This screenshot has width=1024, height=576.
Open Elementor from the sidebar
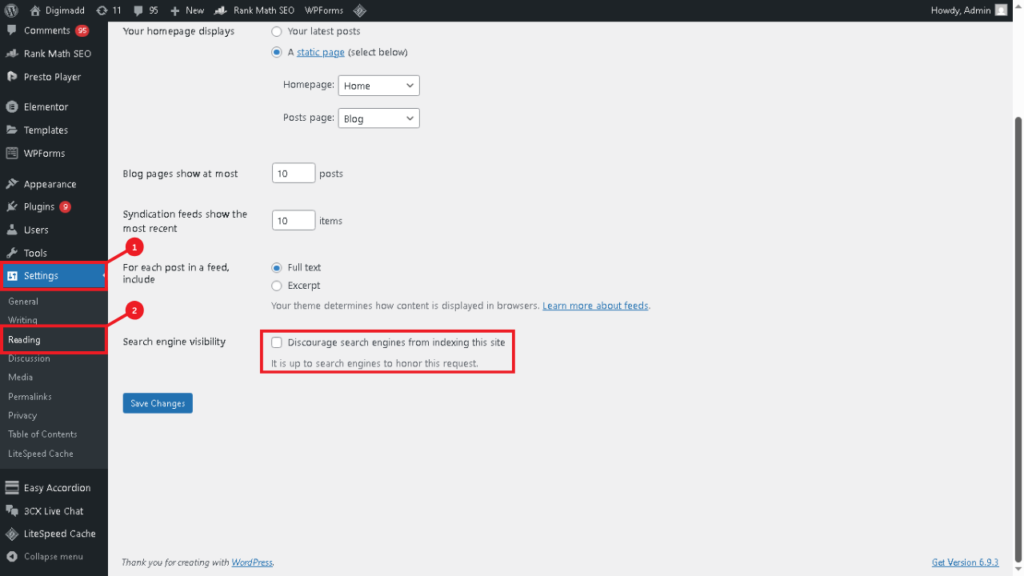(x=46, y=107)
